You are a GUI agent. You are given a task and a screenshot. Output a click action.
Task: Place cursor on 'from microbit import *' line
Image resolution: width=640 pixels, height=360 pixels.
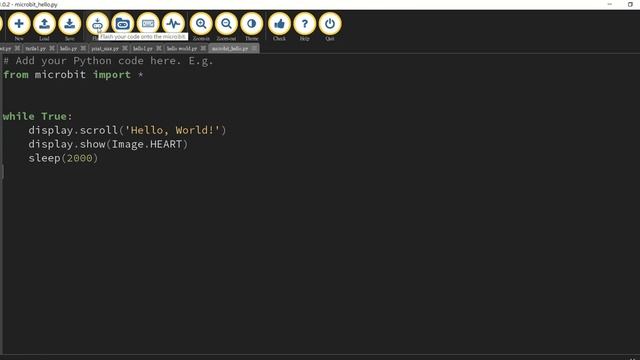[73, 75]
